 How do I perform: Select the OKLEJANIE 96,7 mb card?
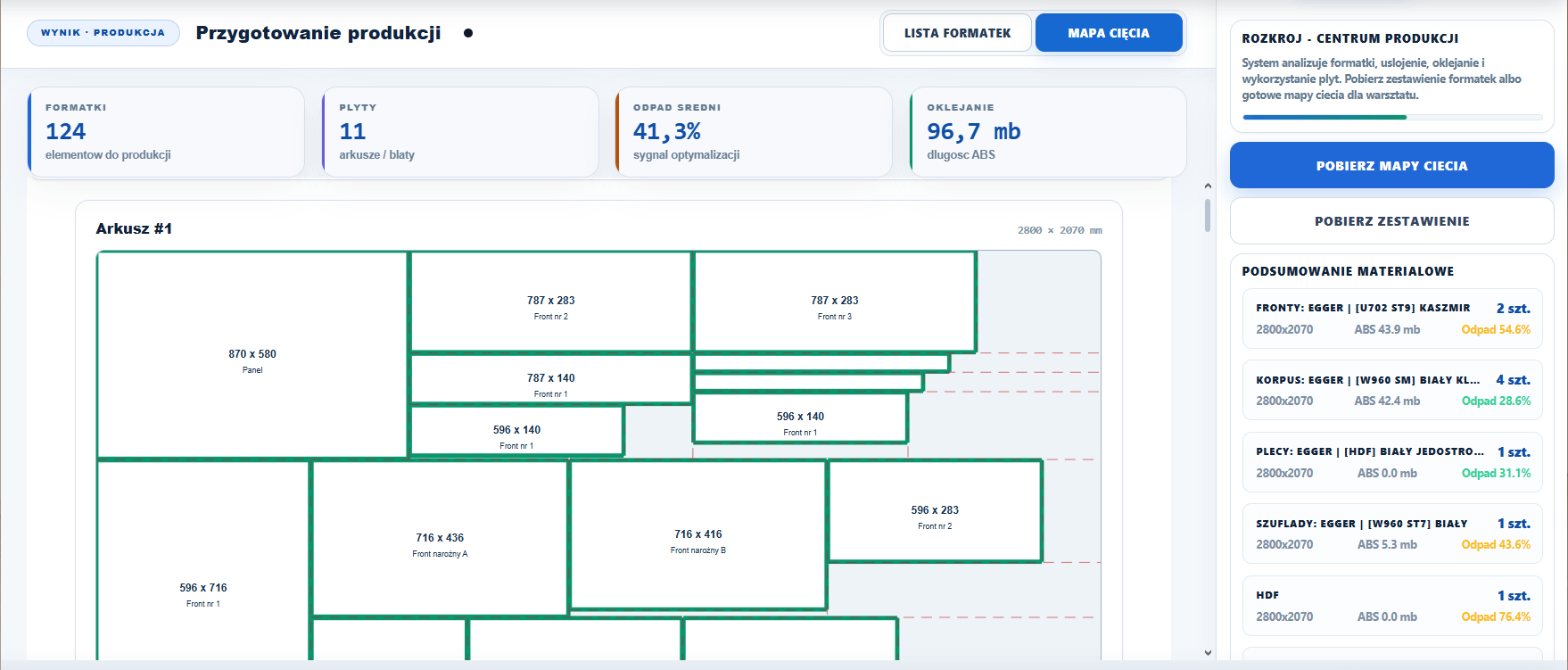click(1048, 132)
